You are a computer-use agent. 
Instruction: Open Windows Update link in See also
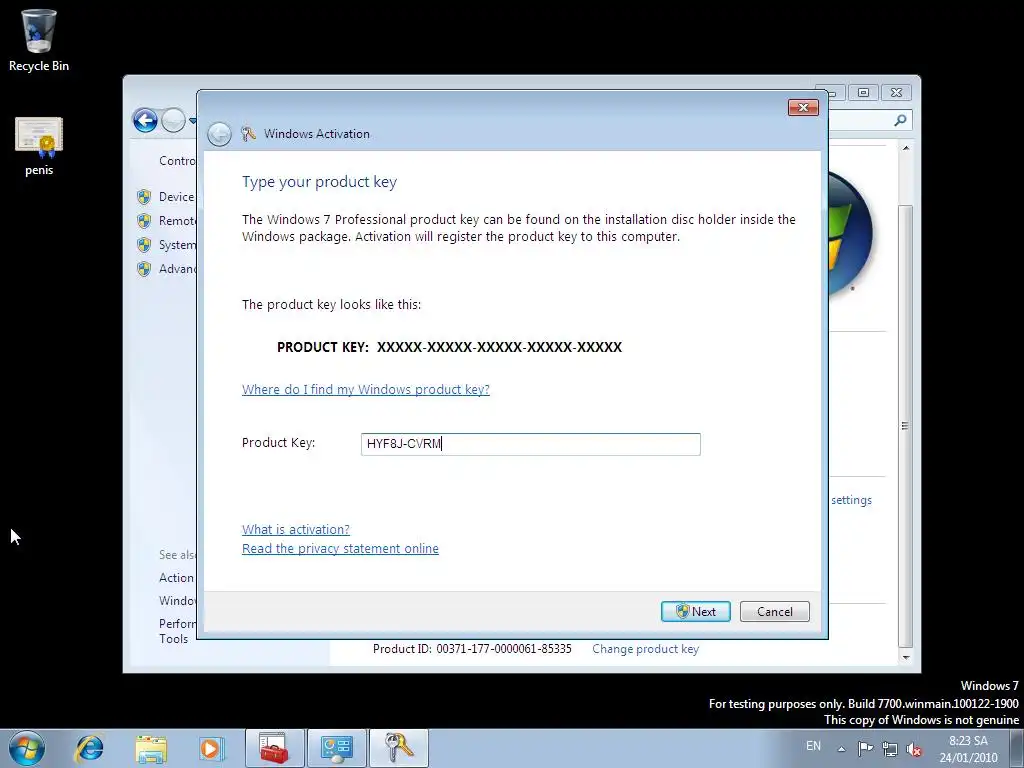177,601
